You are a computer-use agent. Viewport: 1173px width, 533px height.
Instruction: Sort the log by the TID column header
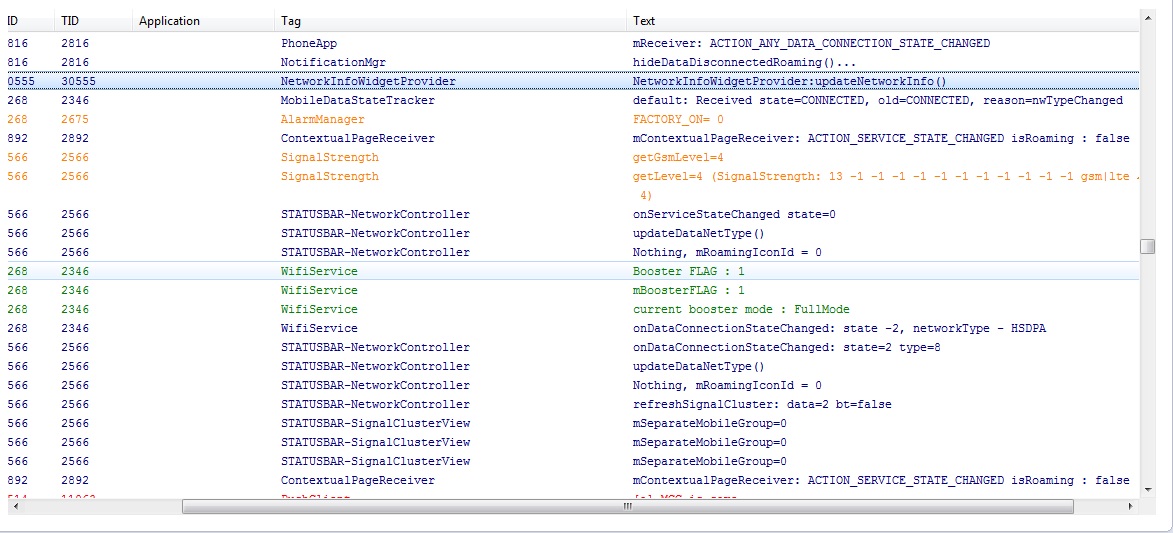click(x=94, y=21)
